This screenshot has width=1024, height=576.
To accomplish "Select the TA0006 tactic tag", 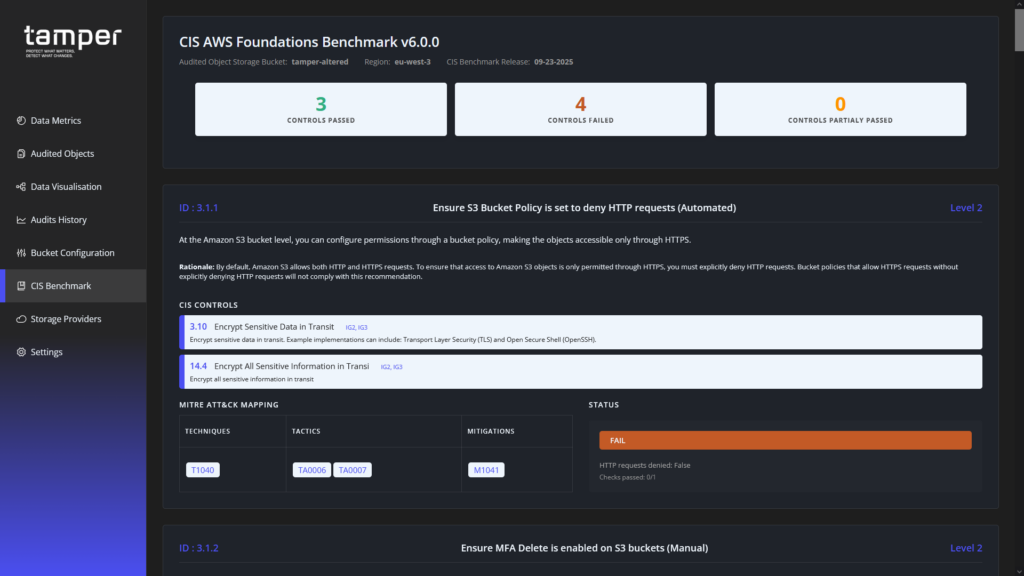I will (x=311, y=470).
